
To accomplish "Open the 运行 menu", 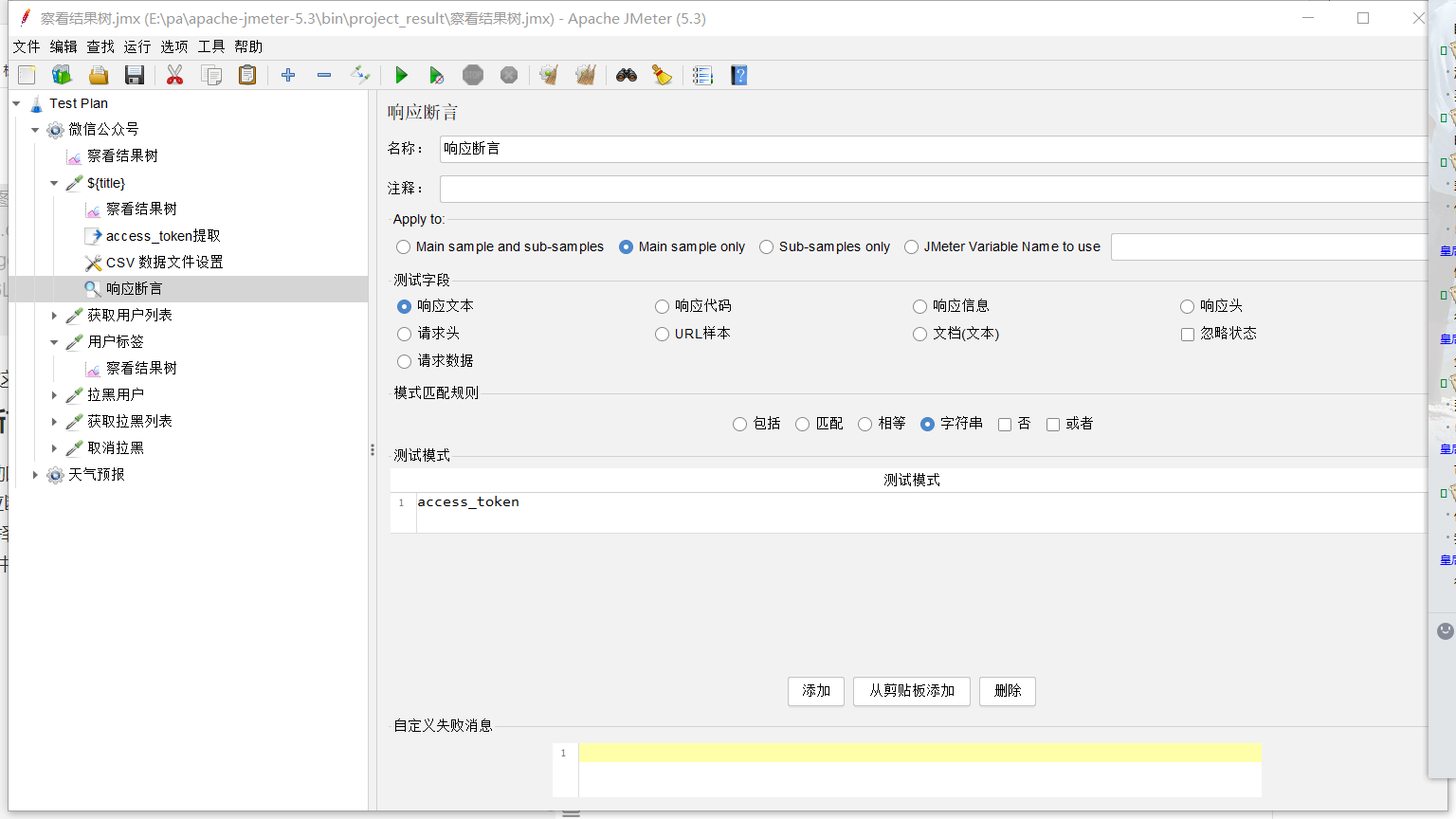I will 136,46.
